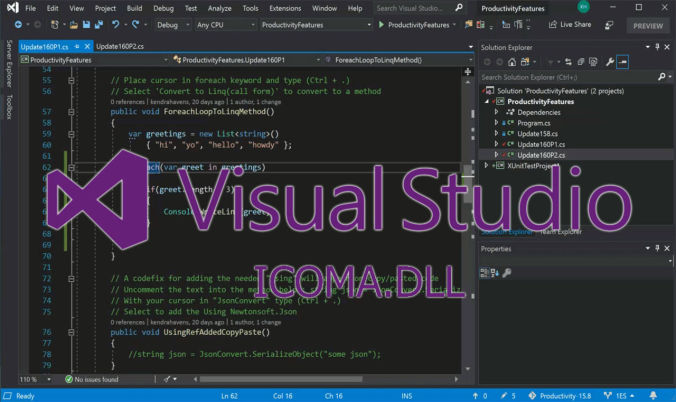This screenshot has height=402, width=676.
Task: Click the Save All icon
Action: 99,25
